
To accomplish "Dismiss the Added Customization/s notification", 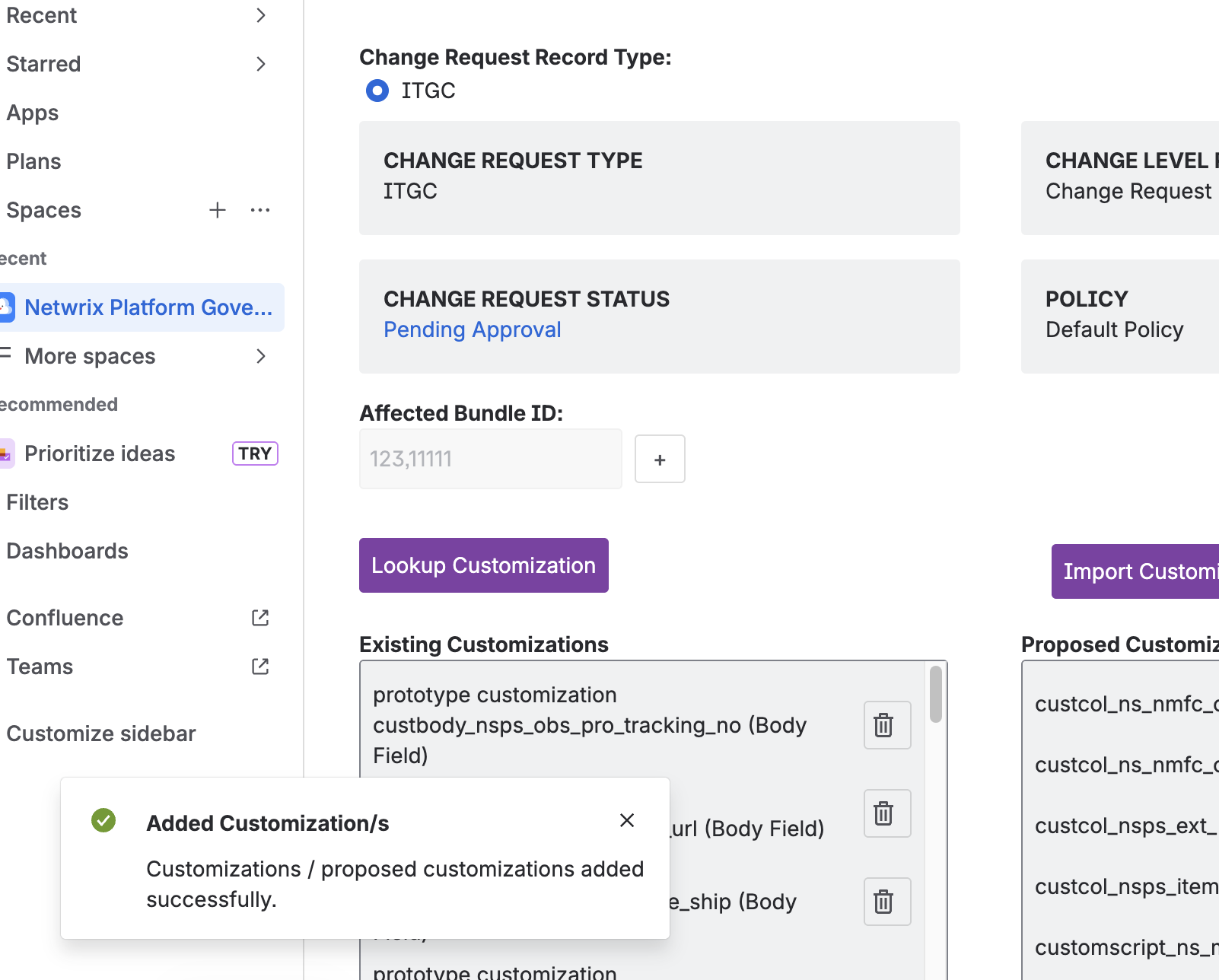I will pyautogui.click(x=627, y=820).
